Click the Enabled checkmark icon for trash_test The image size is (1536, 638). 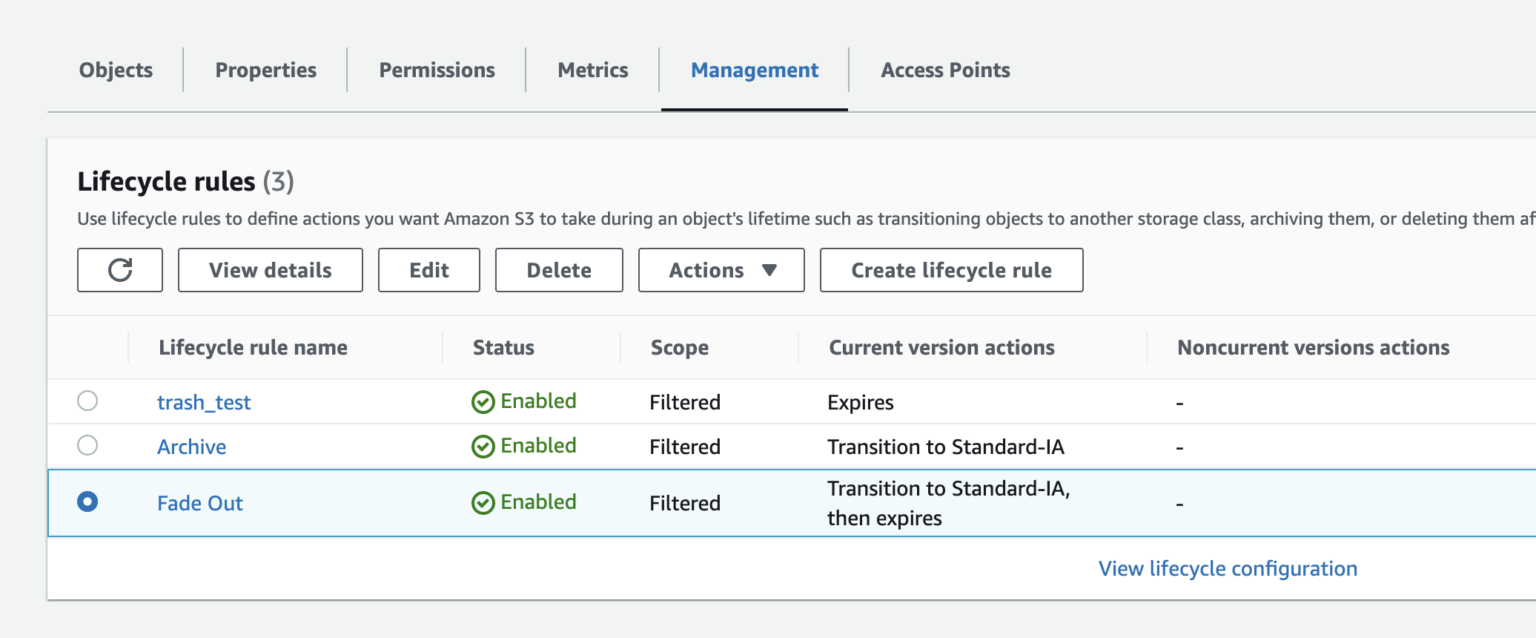click(483, 402)
